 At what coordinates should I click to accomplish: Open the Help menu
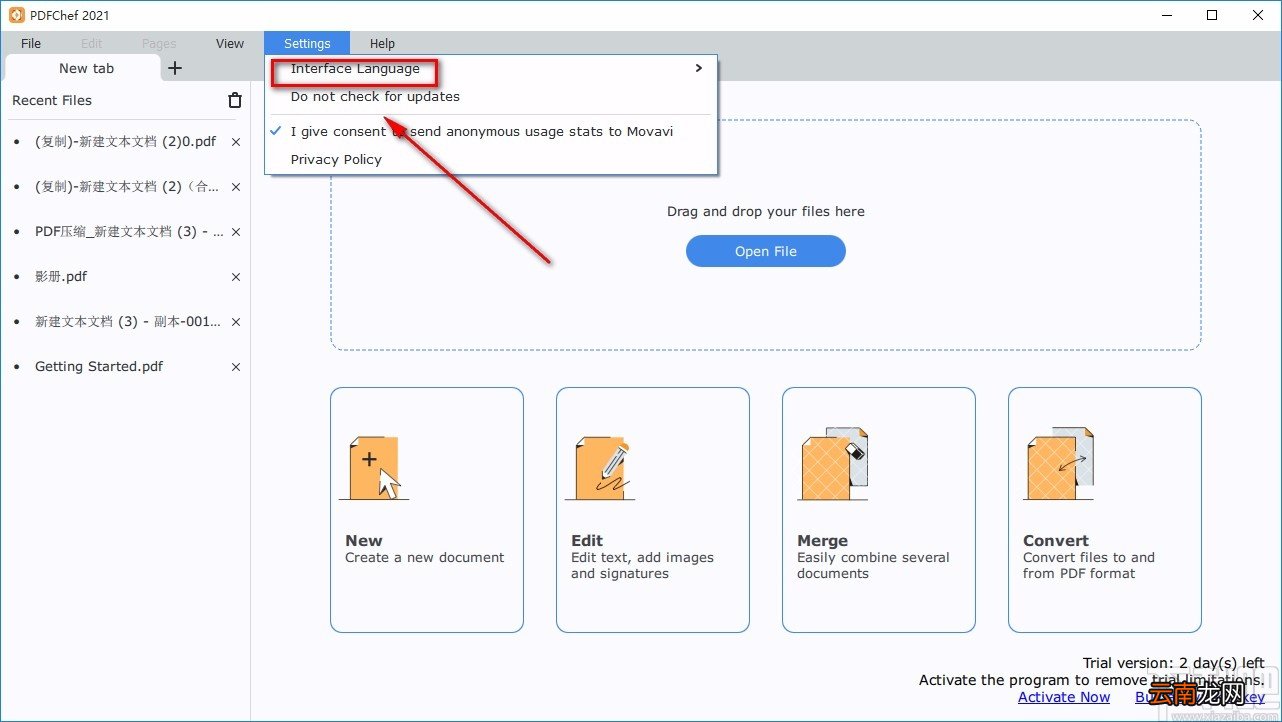click(x=382, y=43)
